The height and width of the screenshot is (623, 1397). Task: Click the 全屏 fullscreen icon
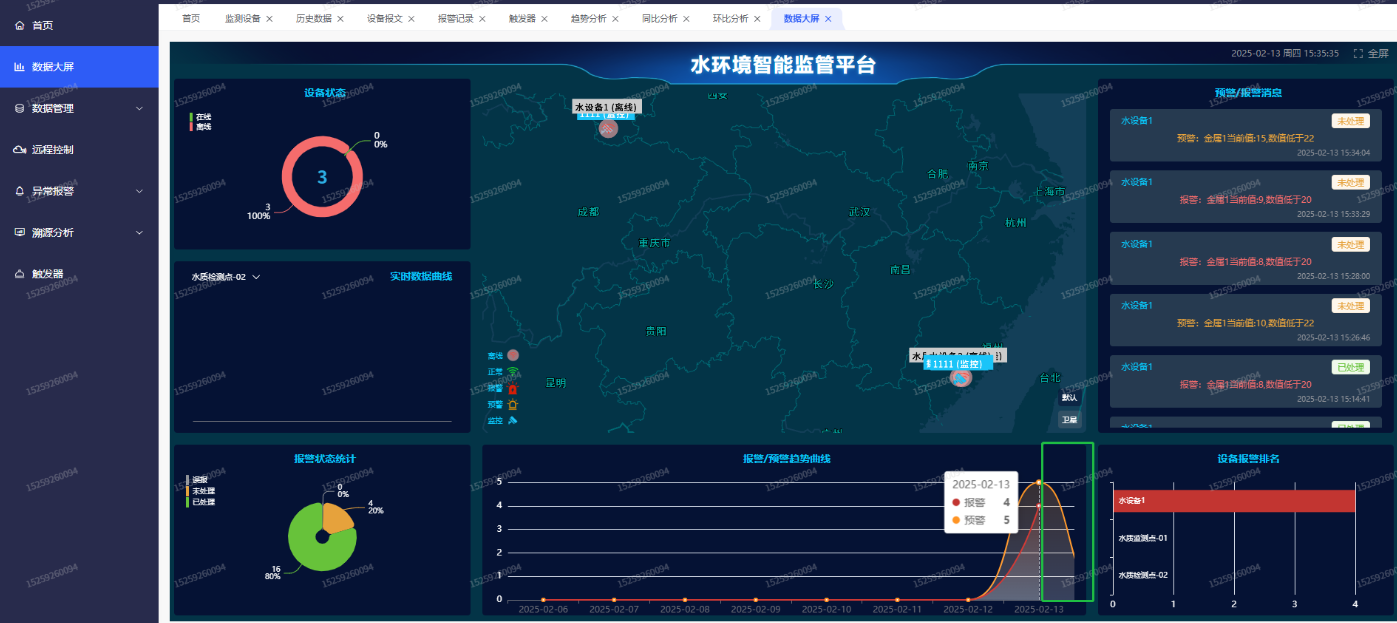click(x=1358, y=54)
